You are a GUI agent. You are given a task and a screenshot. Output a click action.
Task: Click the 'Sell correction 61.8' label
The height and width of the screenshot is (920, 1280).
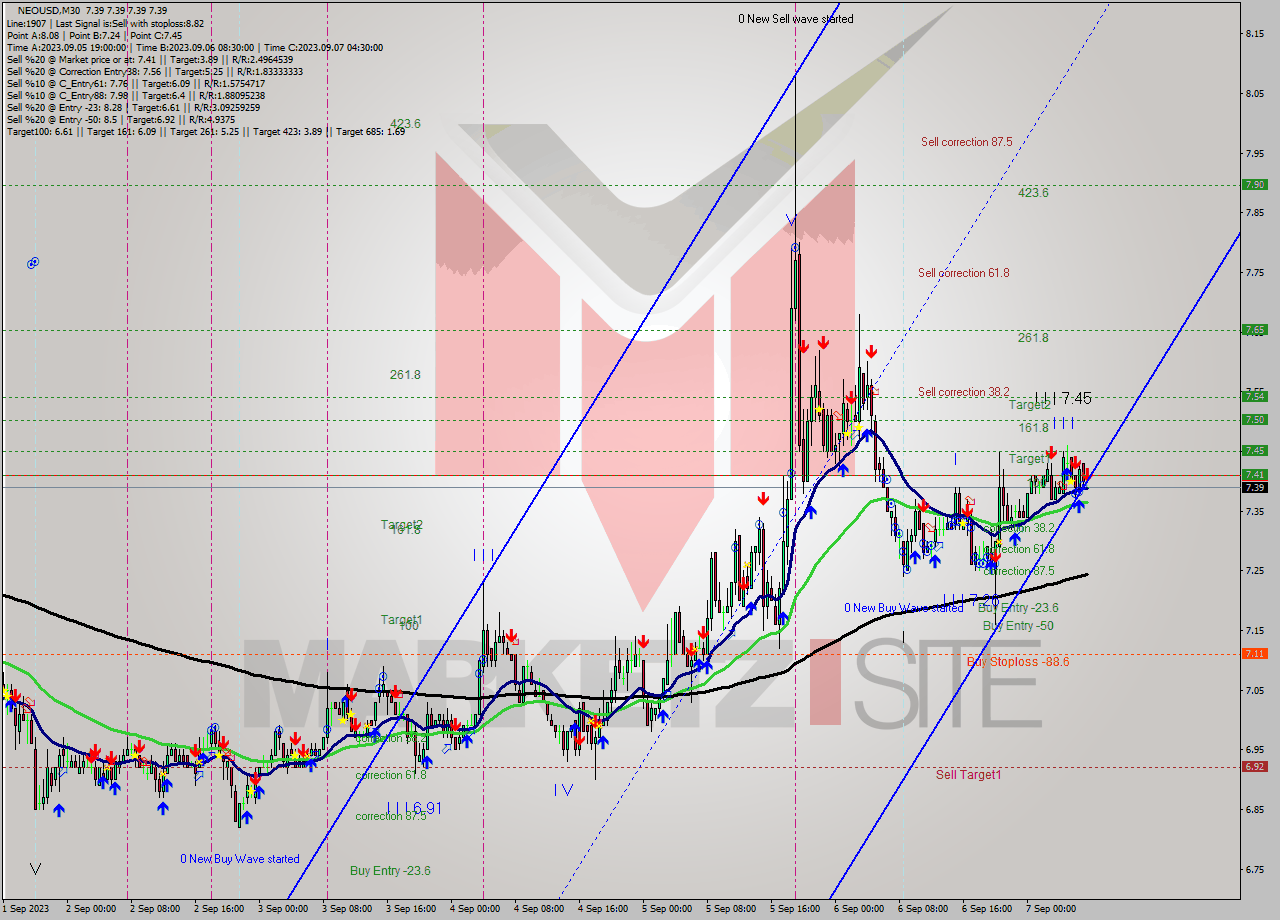point(964,273)
